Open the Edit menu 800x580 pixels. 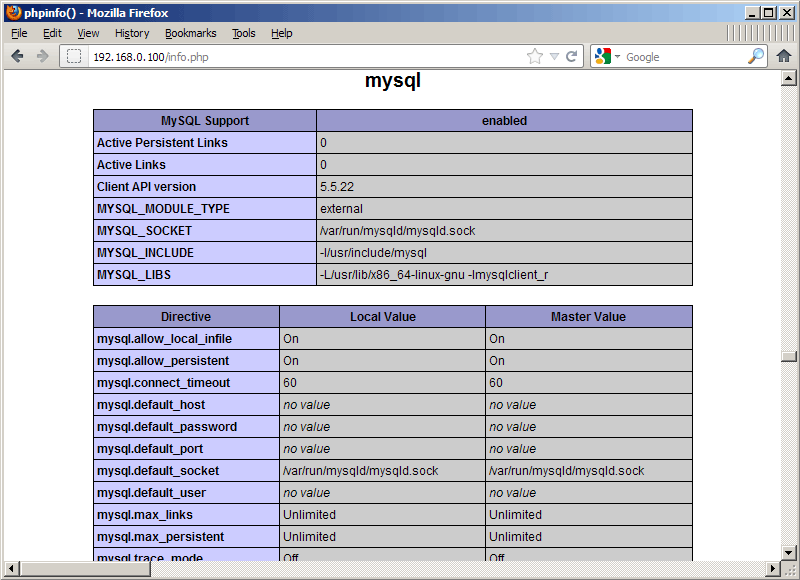click(52, 33)
